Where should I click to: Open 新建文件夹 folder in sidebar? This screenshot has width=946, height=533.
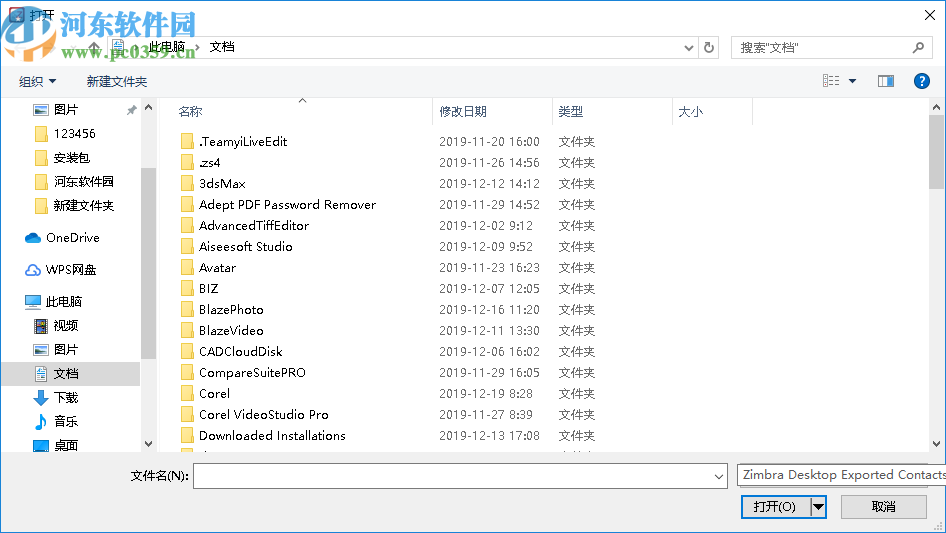click(x=74, y=206)
